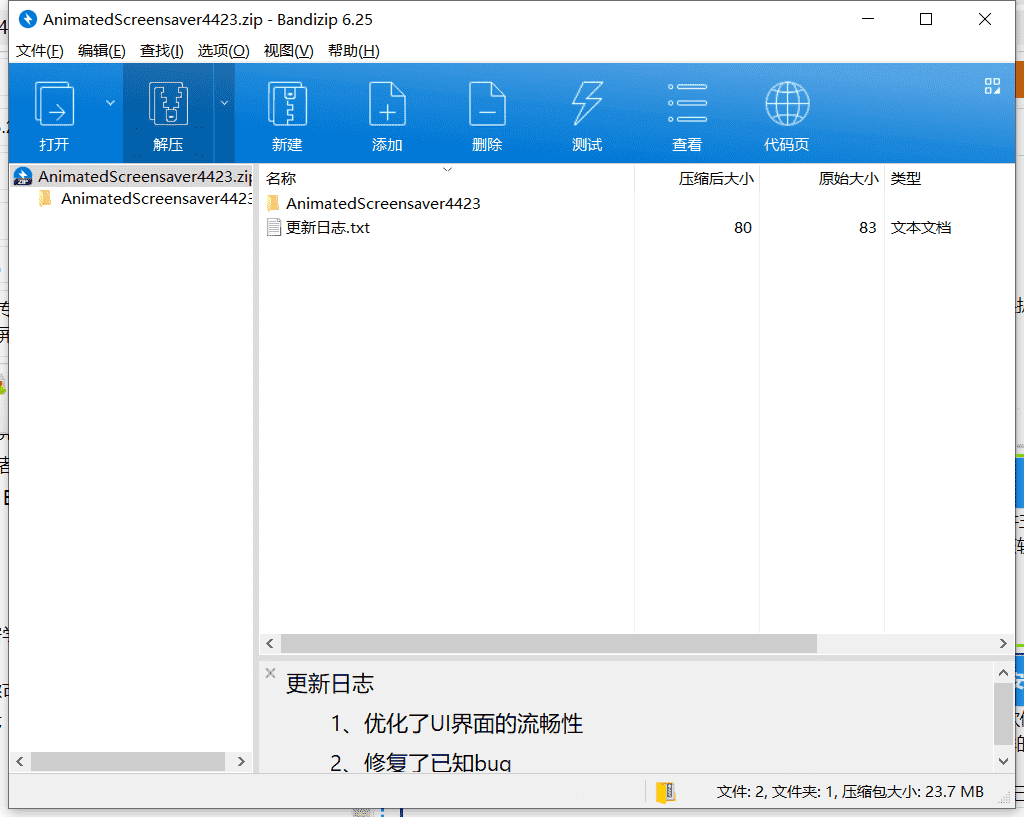
Task: Click preview pane scroll down arrow
Action: pos(1003,761)
